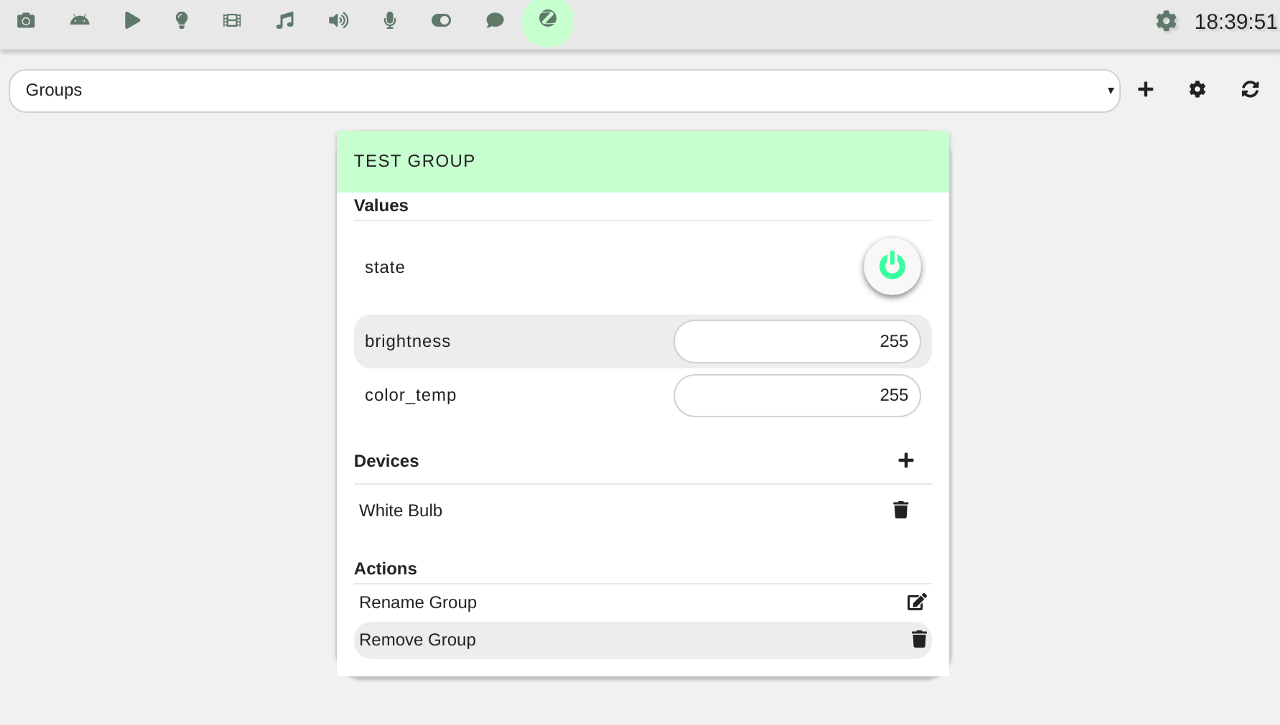Refresh the groups list
The image size is (1280, 725).
(1250, 90)
